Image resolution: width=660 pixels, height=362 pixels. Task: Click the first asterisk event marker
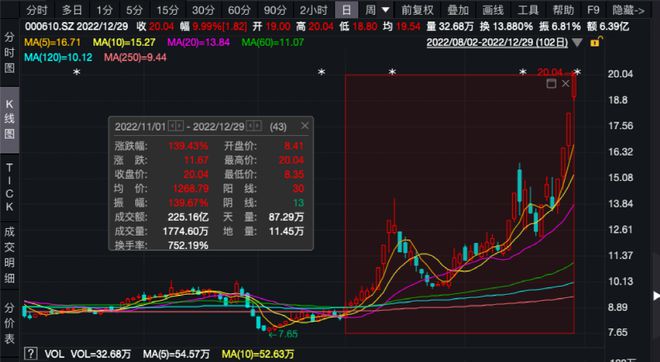click(77, 73)
